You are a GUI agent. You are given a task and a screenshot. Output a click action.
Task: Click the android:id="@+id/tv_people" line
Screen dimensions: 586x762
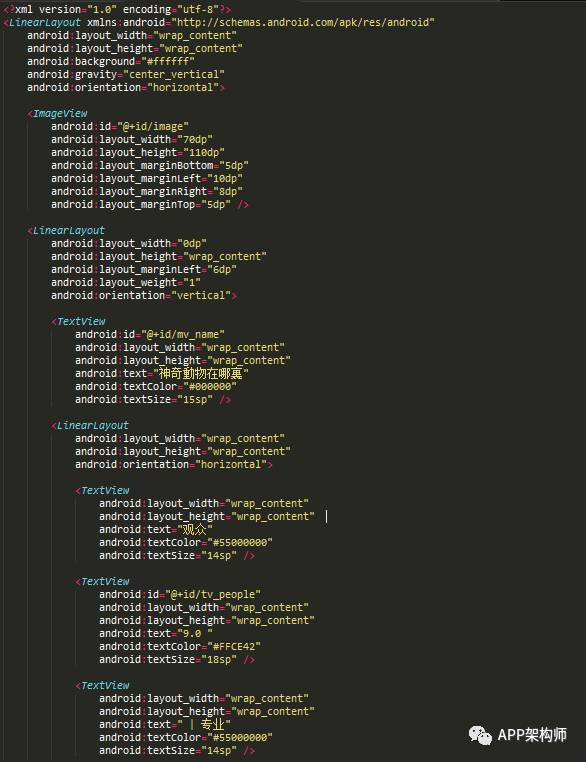pyautogui.click(x=180, y=594)
